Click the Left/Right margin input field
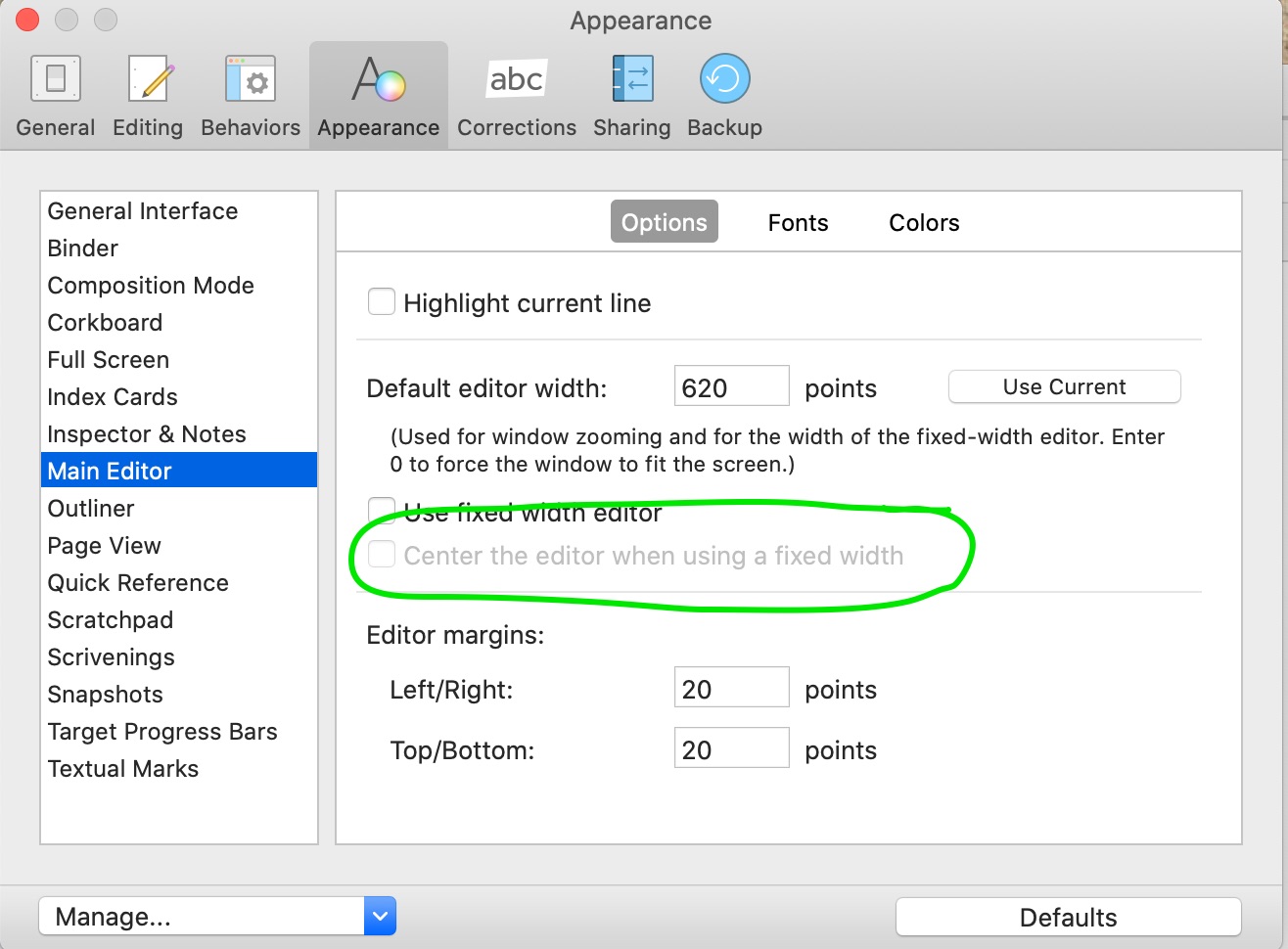This screenshot has height=949, width=1288. [731, 689]
